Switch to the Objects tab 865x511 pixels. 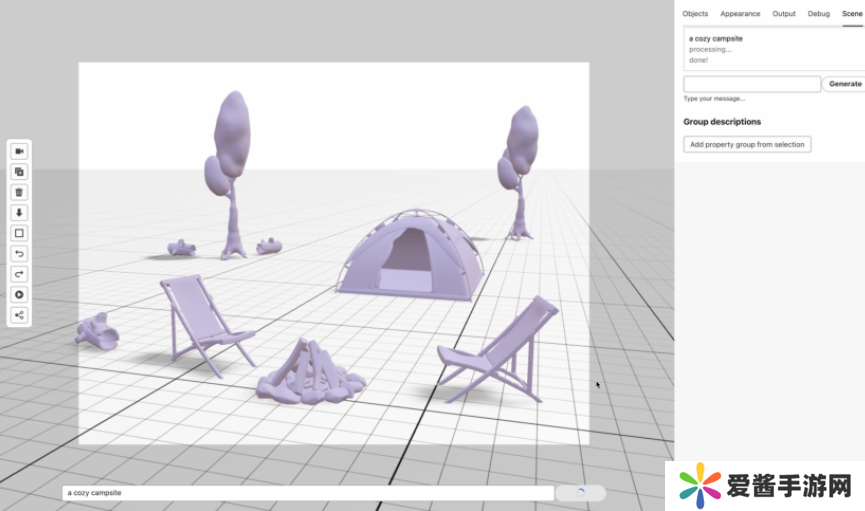[695, 14]
